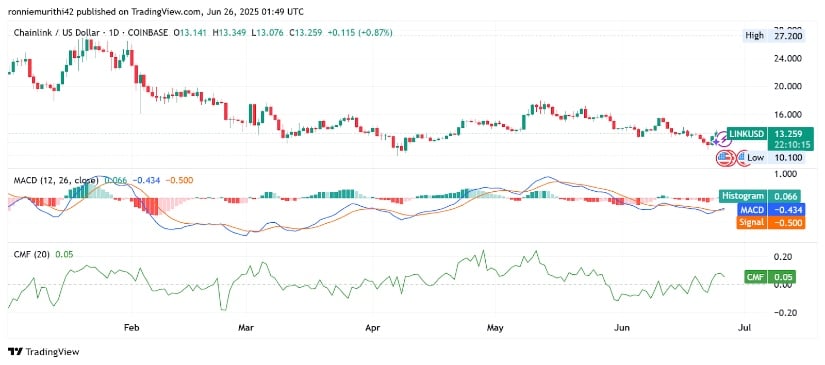Click the Apr label on time axis
The width and height of the screenshot is (825, 365).
tap(373, 328)
